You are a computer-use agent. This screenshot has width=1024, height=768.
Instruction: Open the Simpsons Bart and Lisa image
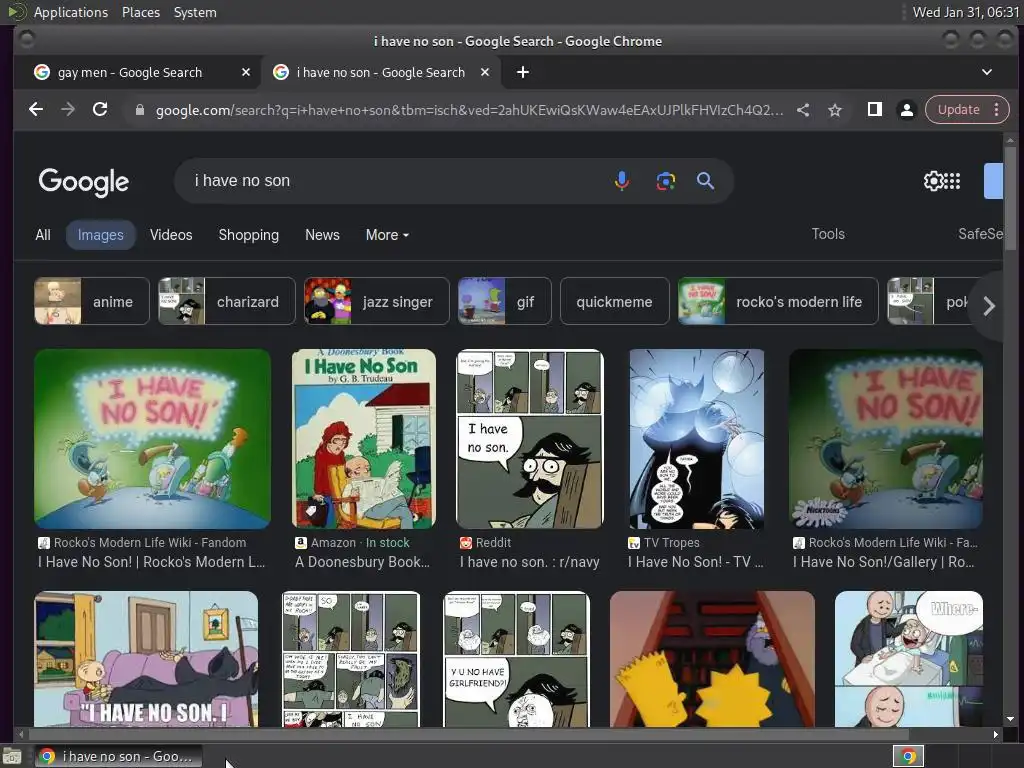pos(712,658)
